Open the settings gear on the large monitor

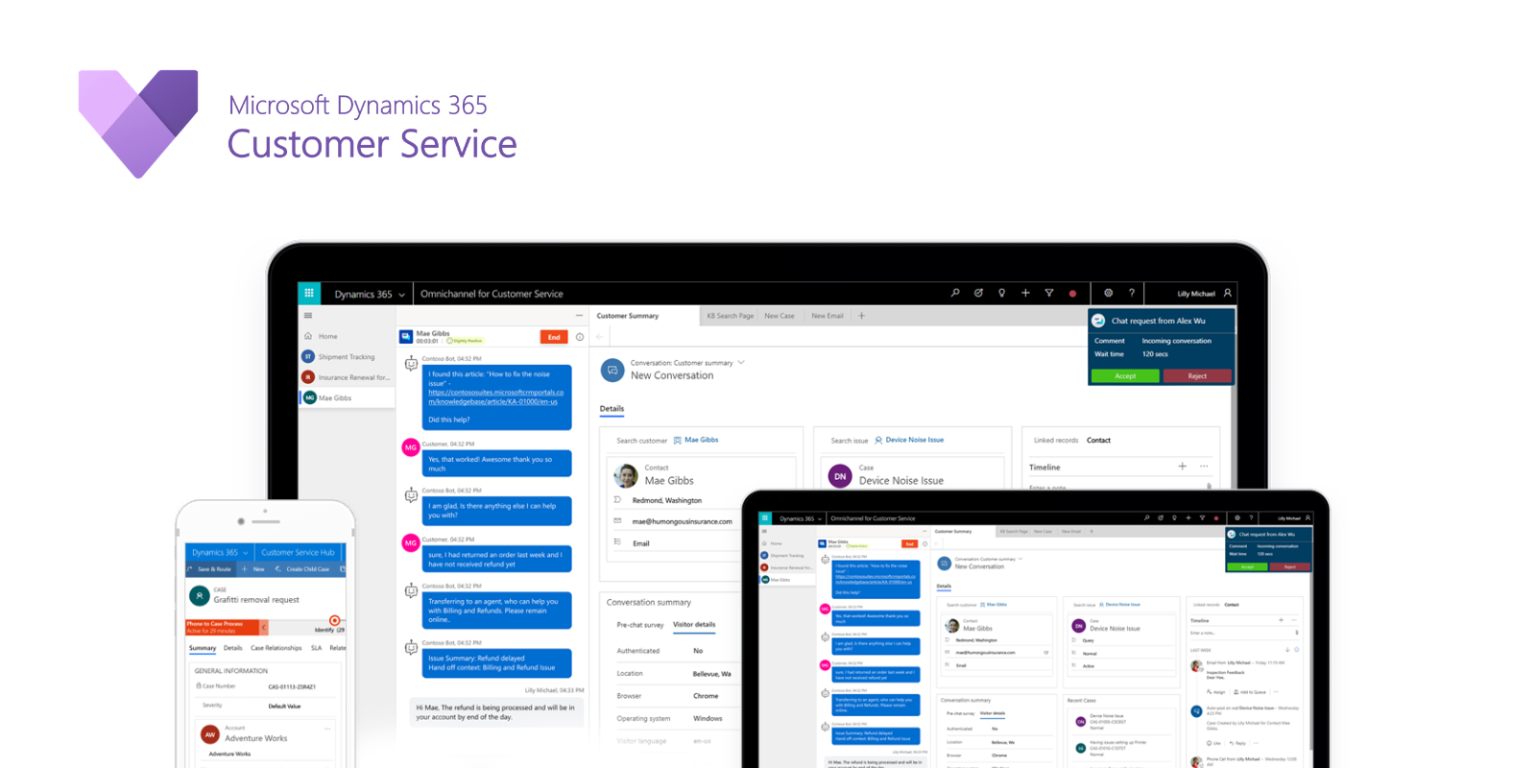click(x=1108, y=294)
